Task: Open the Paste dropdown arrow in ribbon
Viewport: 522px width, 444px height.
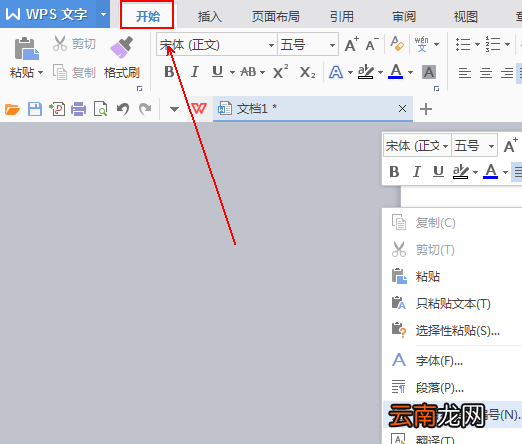Action: point(41,72)
